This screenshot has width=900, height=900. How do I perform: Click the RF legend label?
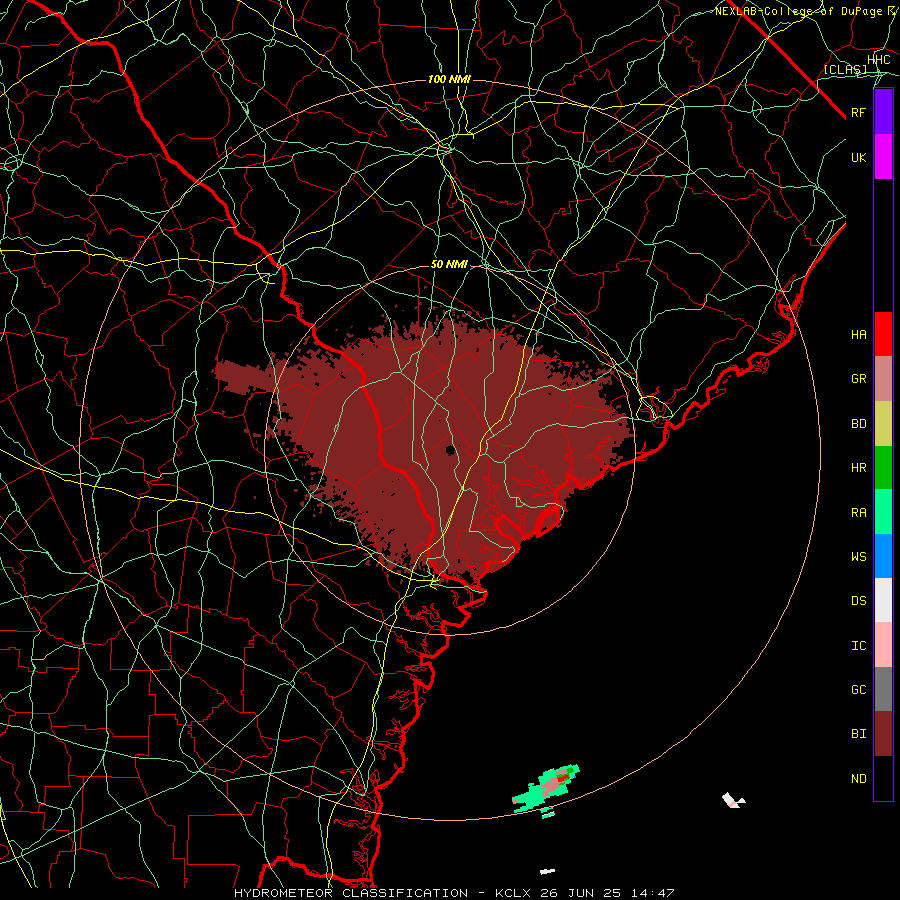pos(859,112)
